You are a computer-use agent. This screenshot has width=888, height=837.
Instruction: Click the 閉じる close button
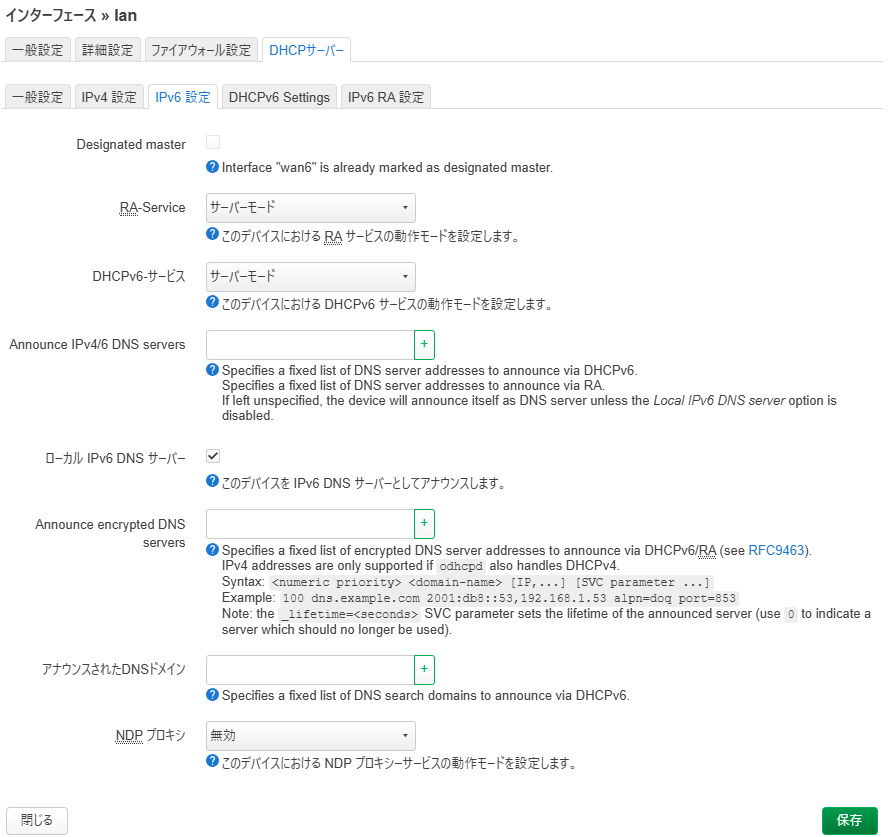[37, 821]
